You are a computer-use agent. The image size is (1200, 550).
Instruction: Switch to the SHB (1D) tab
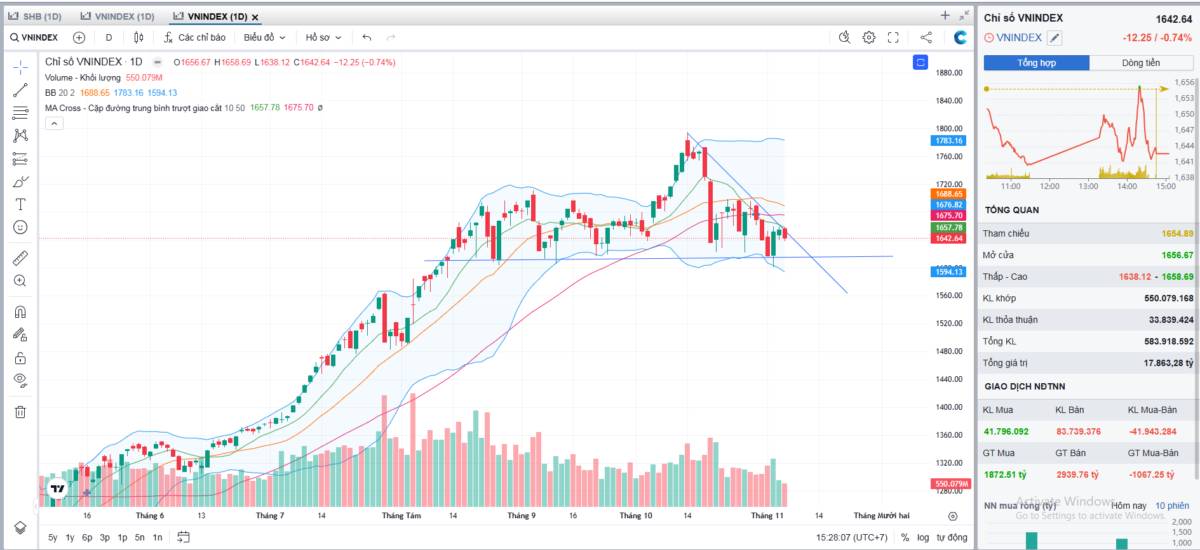[x=35, y=17]
